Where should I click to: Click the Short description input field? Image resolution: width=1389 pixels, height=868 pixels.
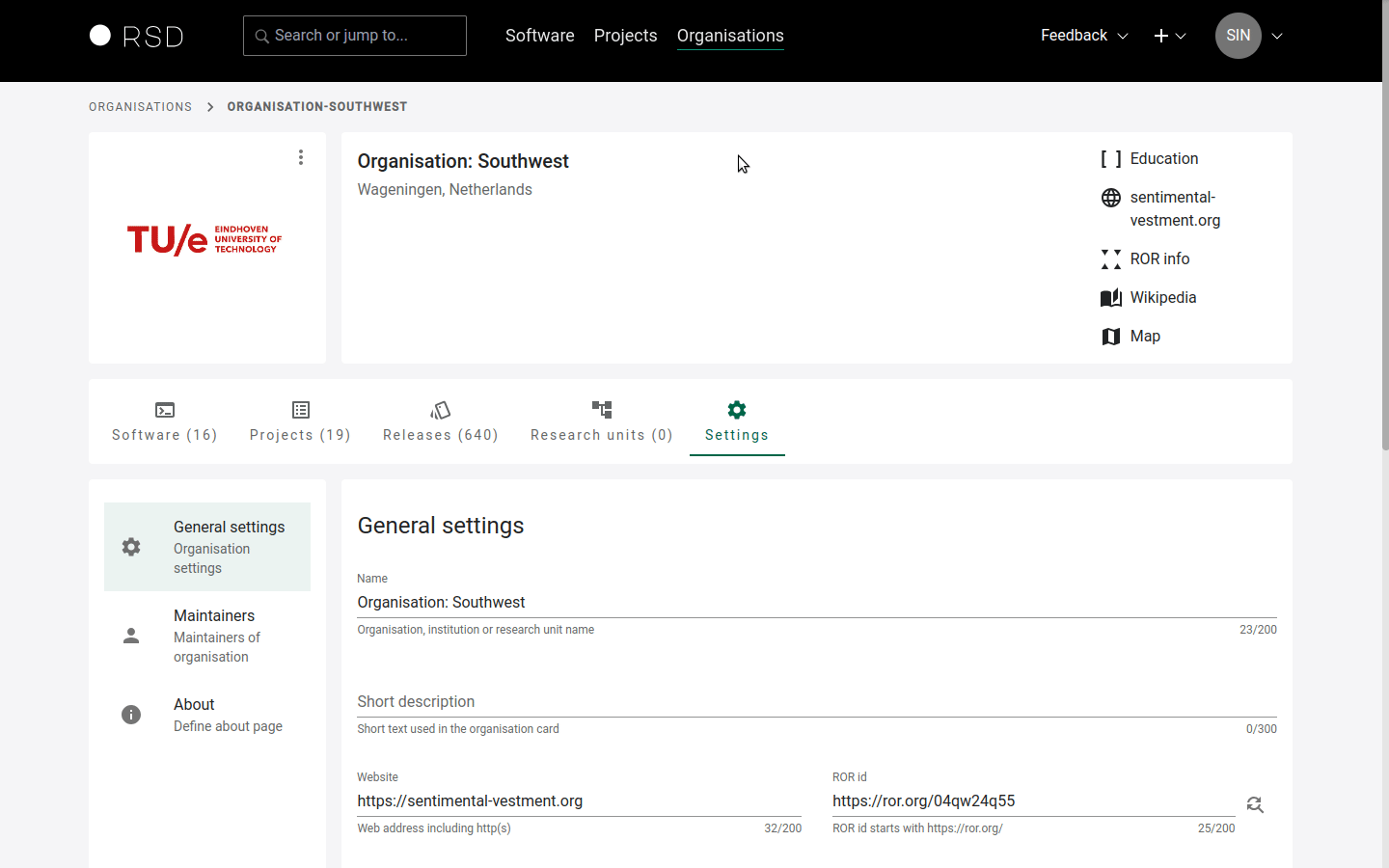pyautogui.click(x=816, y=701)
